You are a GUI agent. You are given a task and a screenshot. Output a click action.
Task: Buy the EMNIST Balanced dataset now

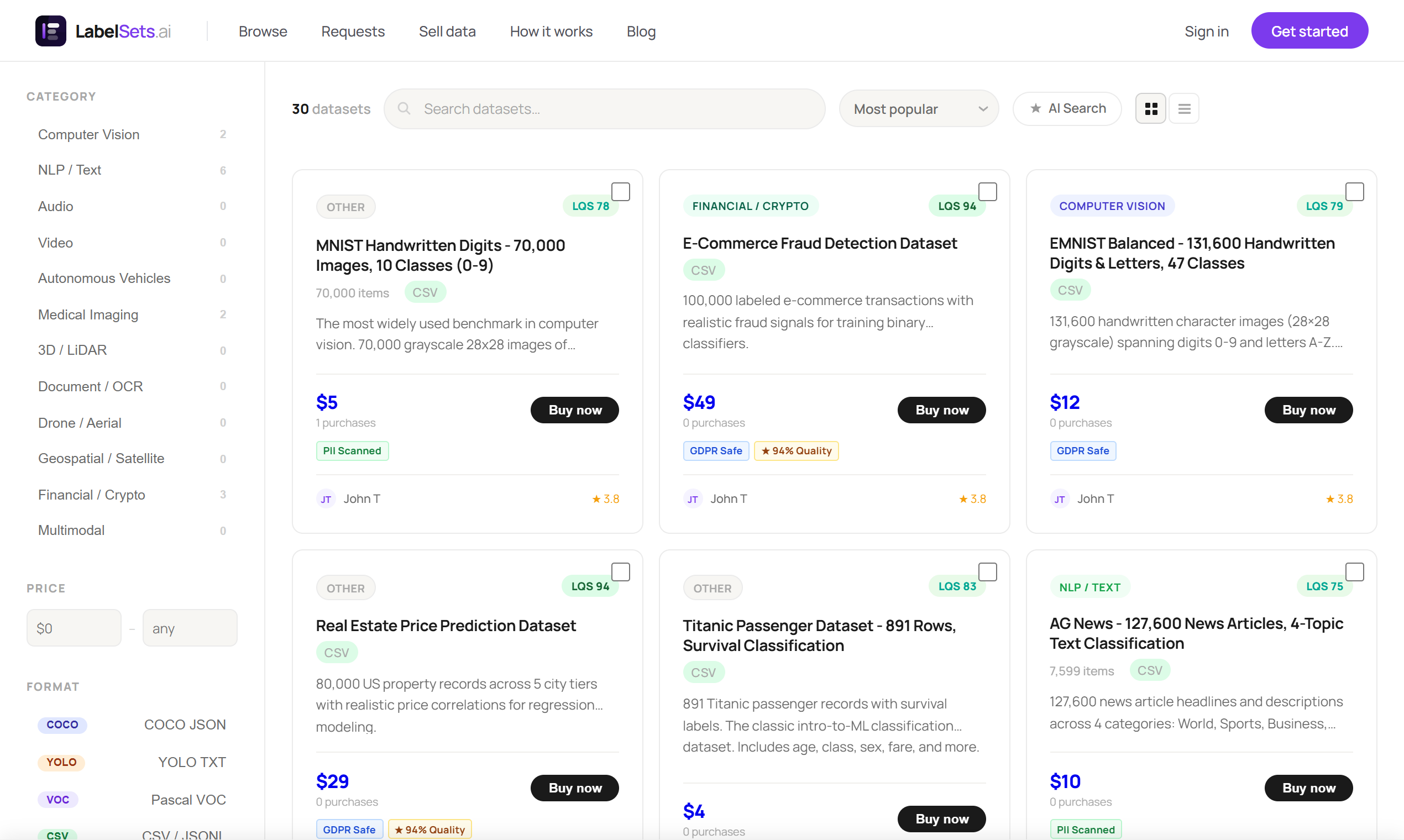coord(1308,411)
